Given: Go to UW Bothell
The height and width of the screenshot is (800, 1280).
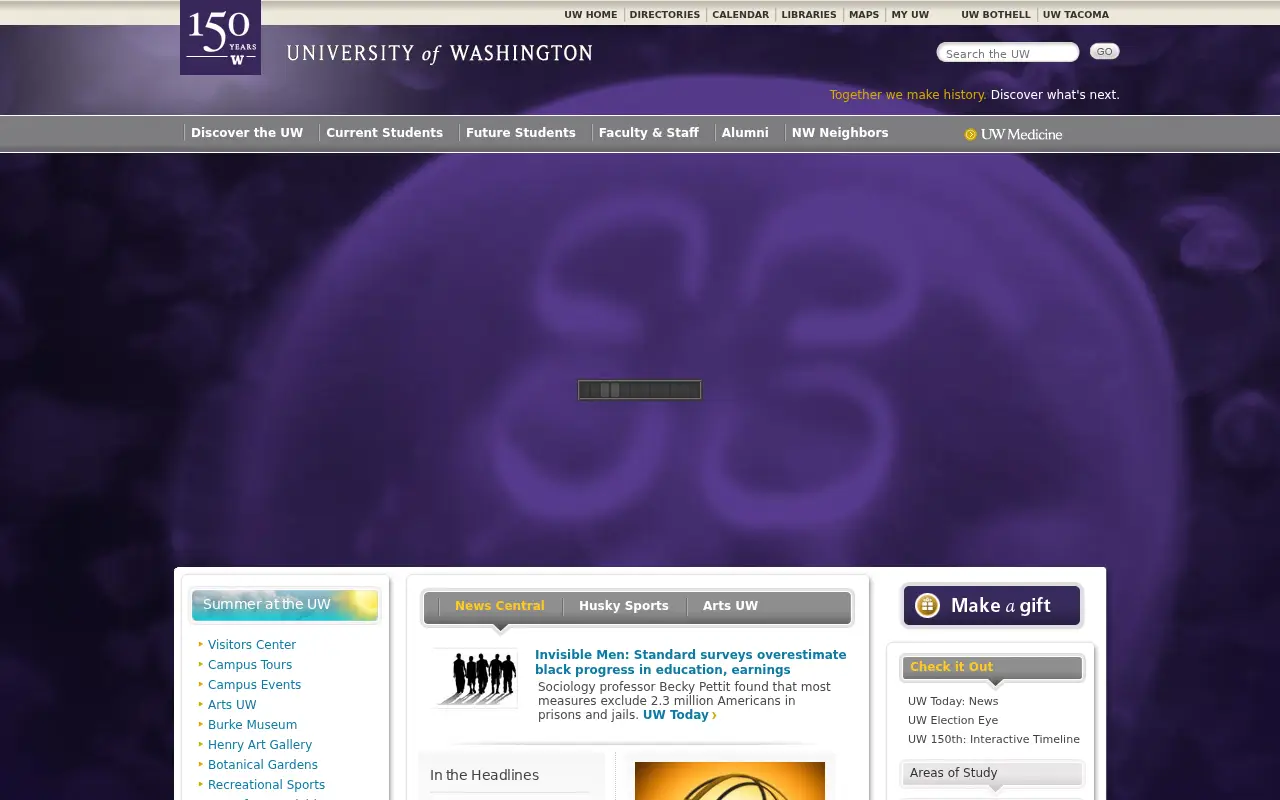Looking at the screenshot, I should point(996,15).
